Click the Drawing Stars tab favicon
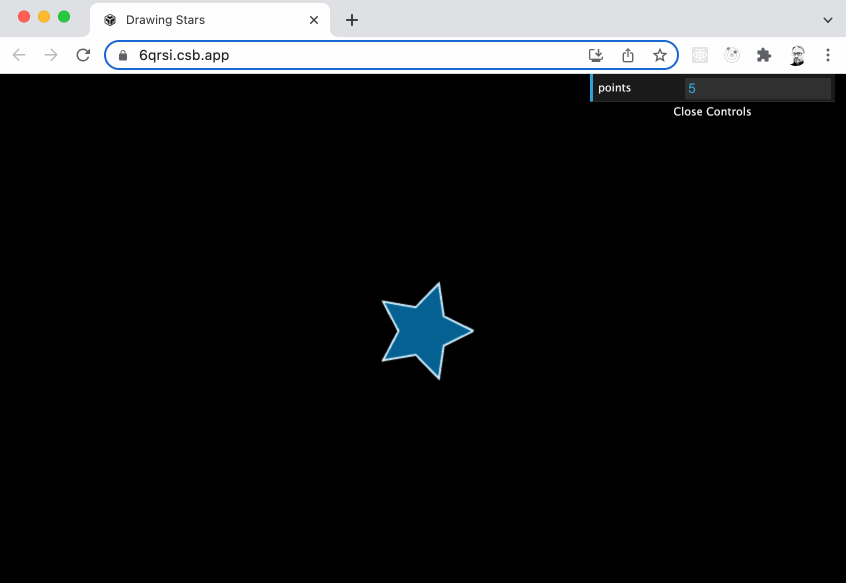 (x=110, y=20)
